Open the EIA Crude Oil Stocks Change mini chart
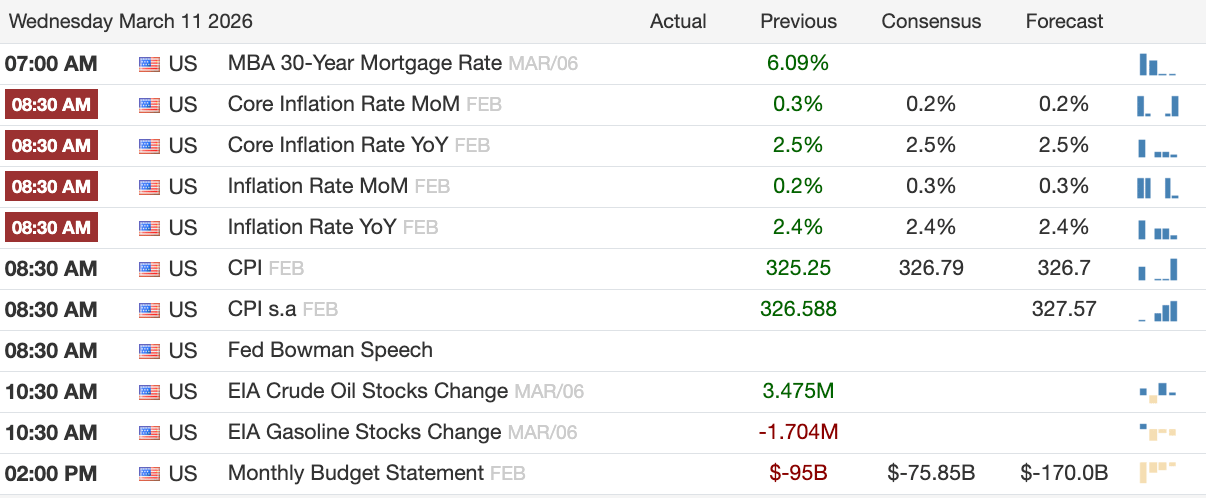Screen dimensions: 1206x498 point(1158,392)
